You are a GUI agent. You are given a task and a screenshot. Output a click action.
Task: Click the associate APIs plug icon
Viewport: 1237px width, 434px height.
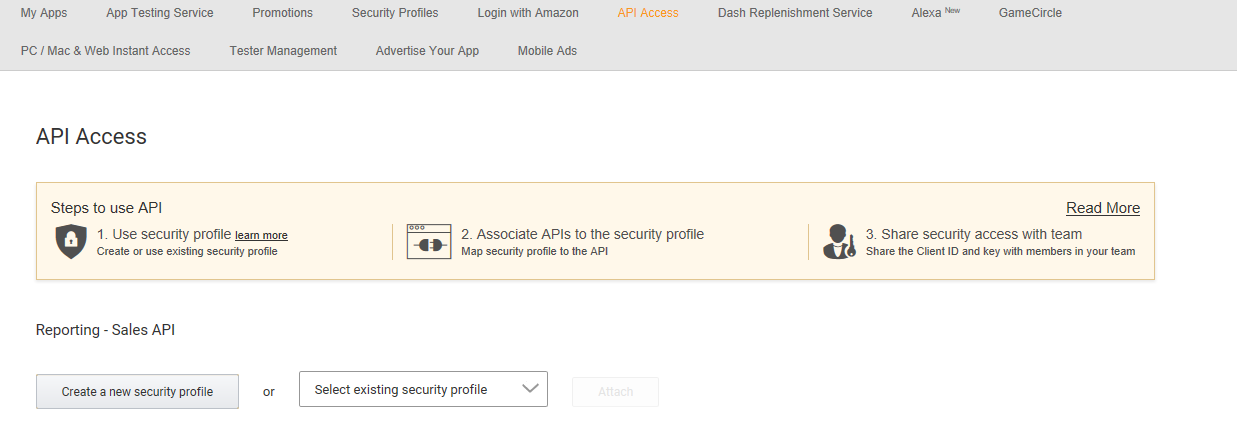tap(429, 242)
